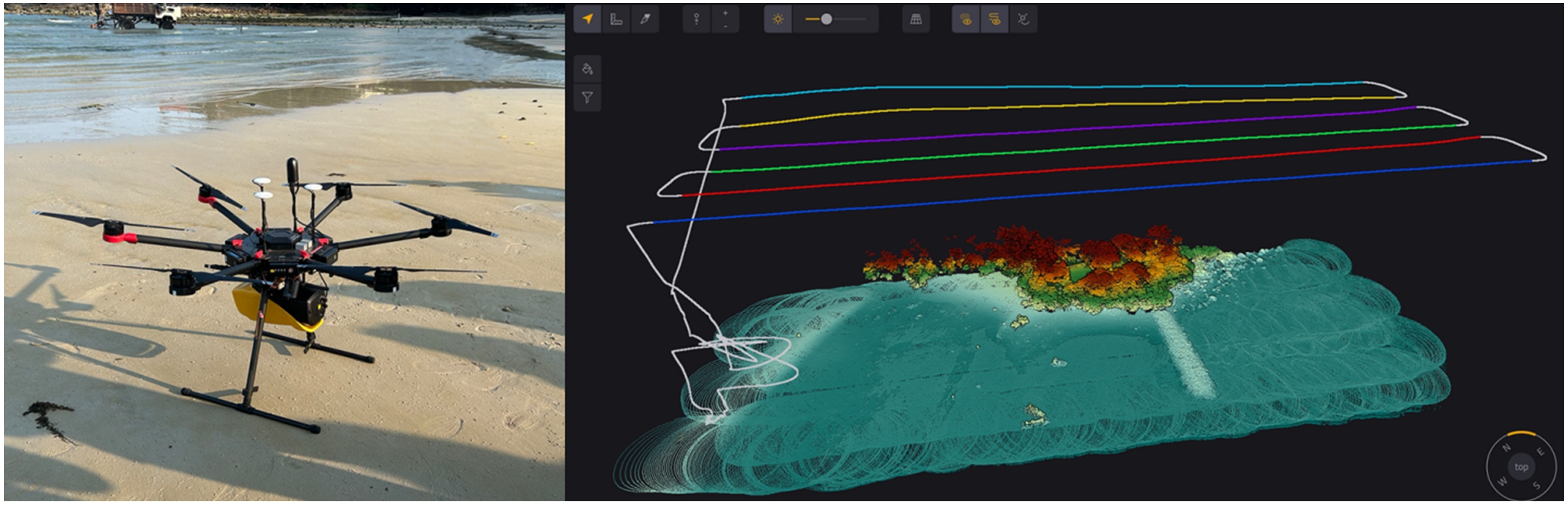Click the top view button in compass
Viewport: 1568px width, 506px height.
click(x=1521, y=467)
